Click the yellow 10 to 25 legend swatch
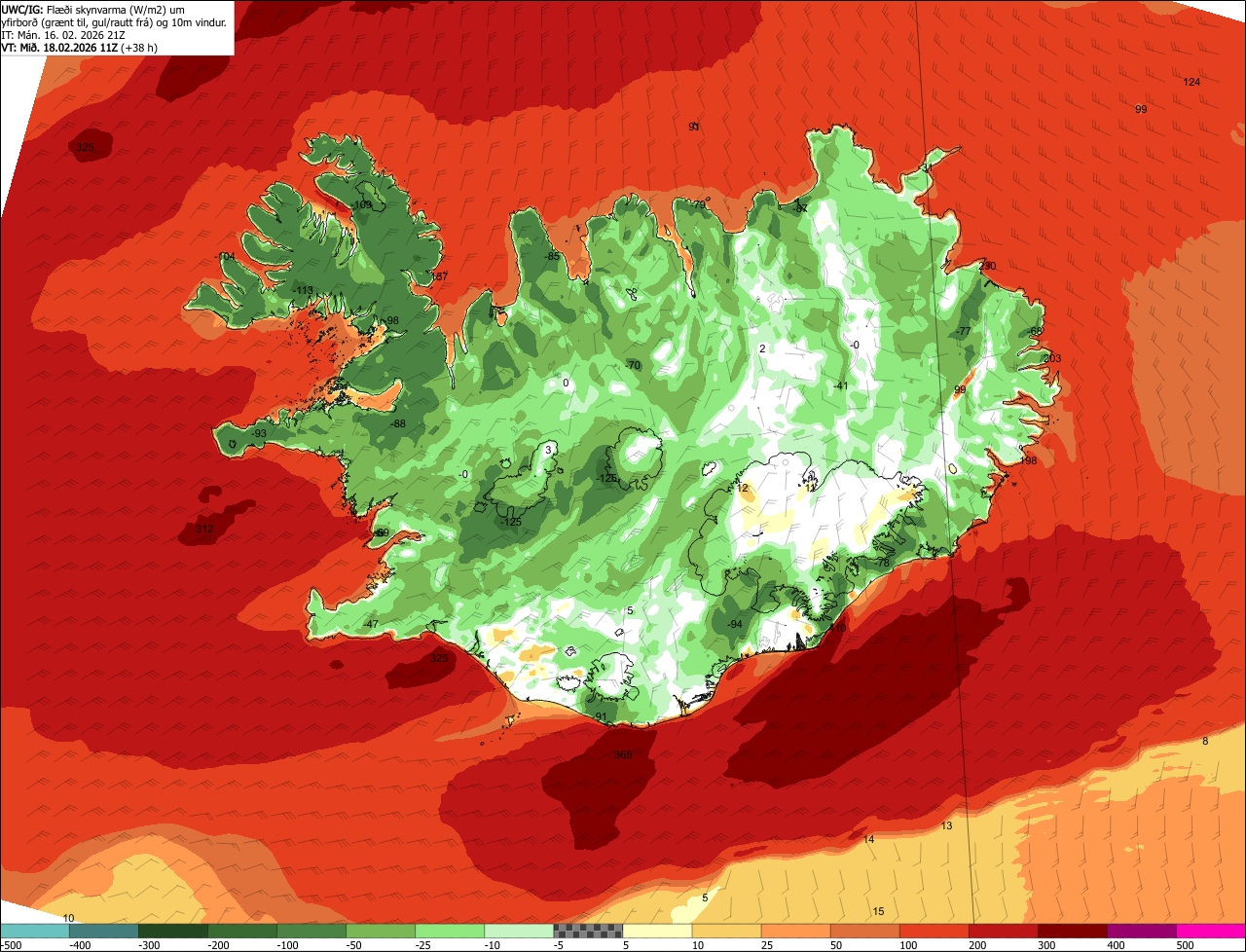The image size is (1246, 952). click(726, 931)
